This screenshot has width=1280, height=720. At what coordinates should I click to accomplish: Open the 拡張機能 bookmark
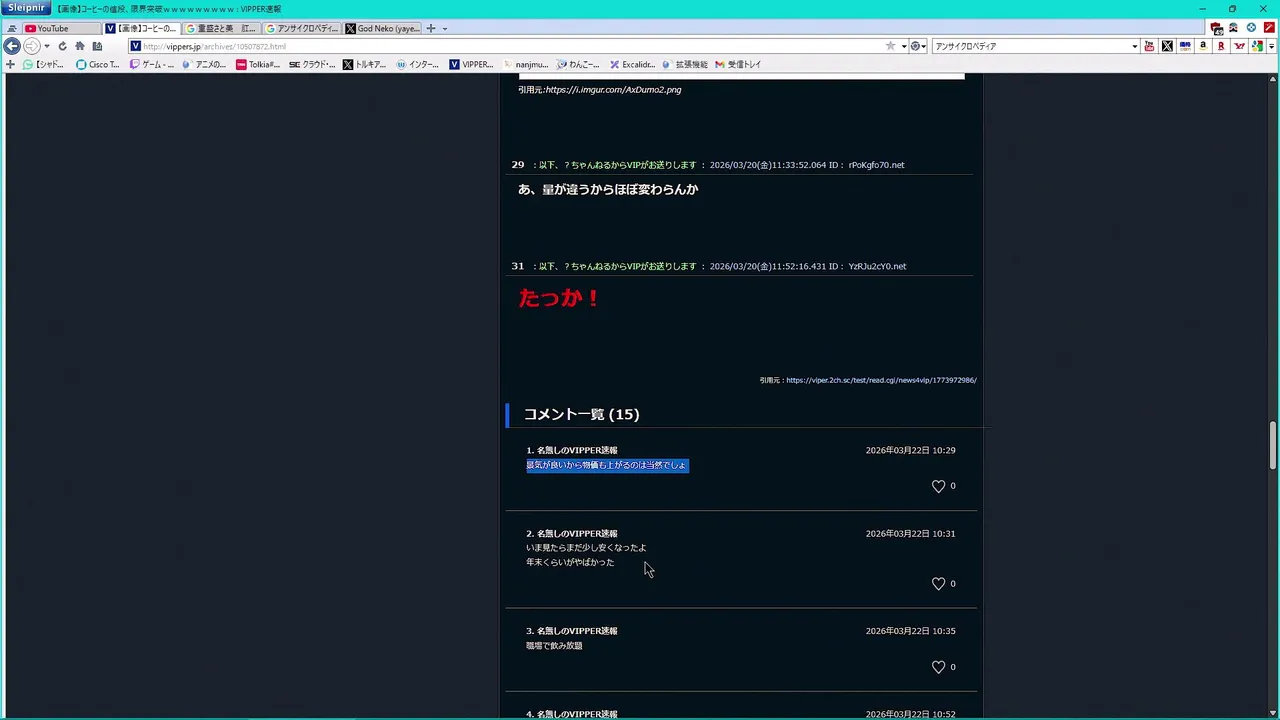[x=685, y=64]
